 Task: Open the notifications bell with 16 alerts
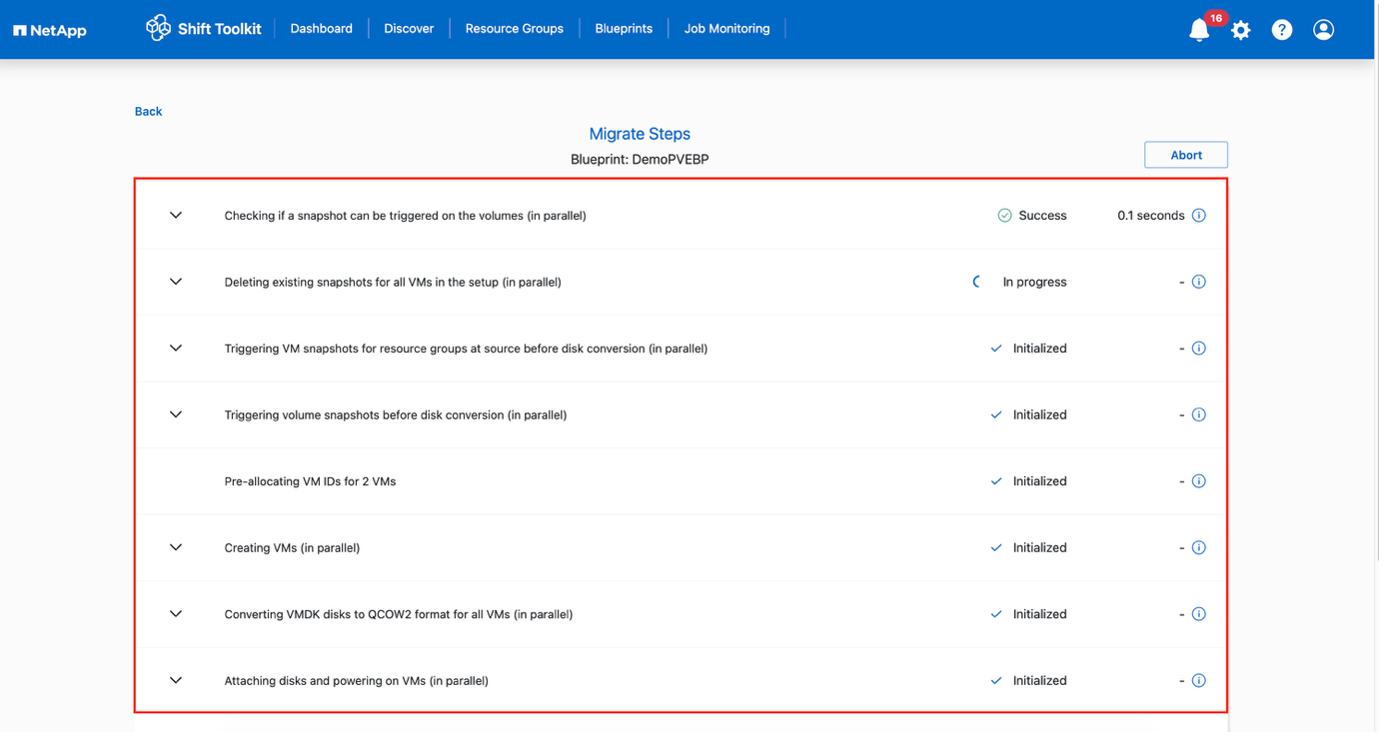point(1199,29)
